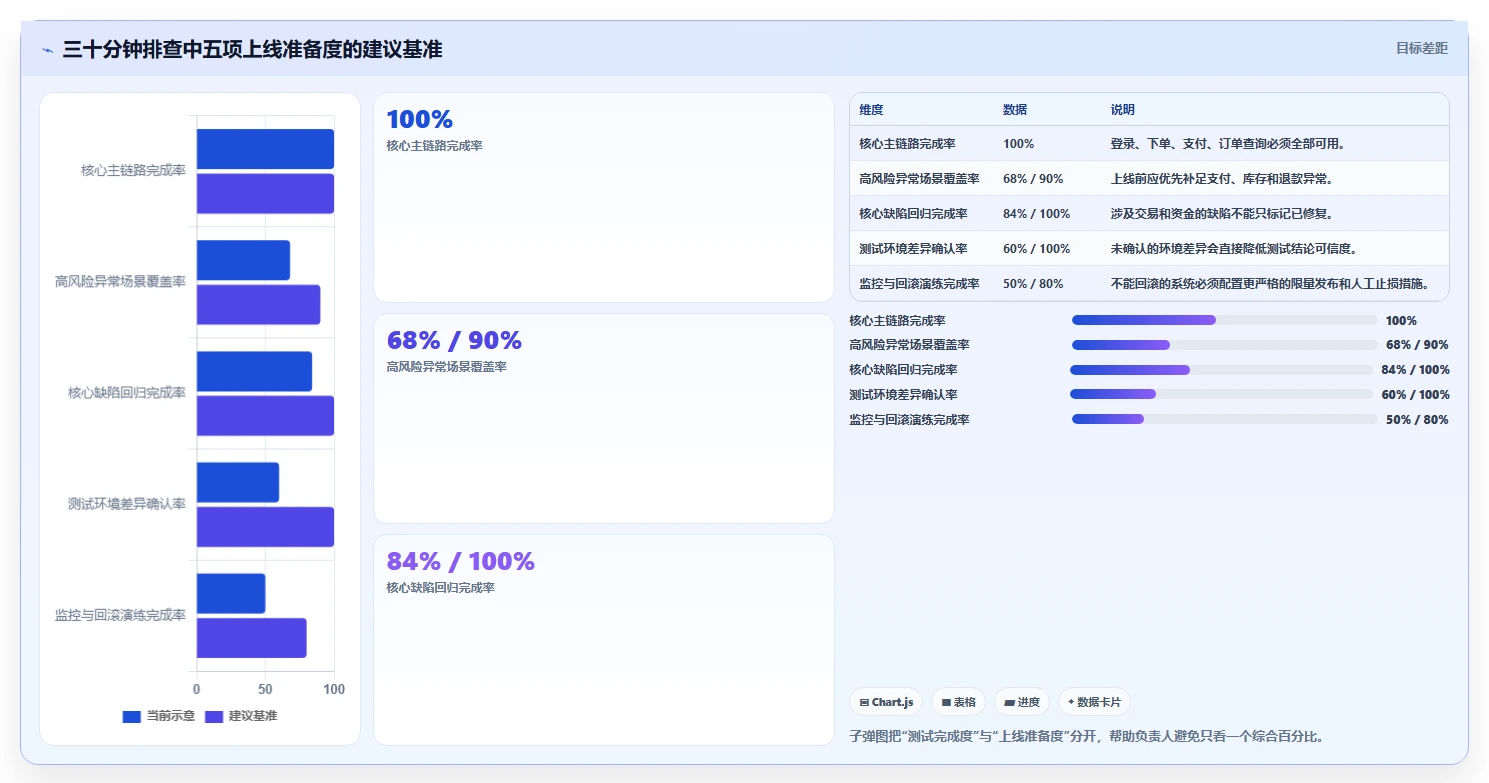
Task: Click the title 三十分钟排查中五项上线准备度的建议基准
Action: click(252, 49)
